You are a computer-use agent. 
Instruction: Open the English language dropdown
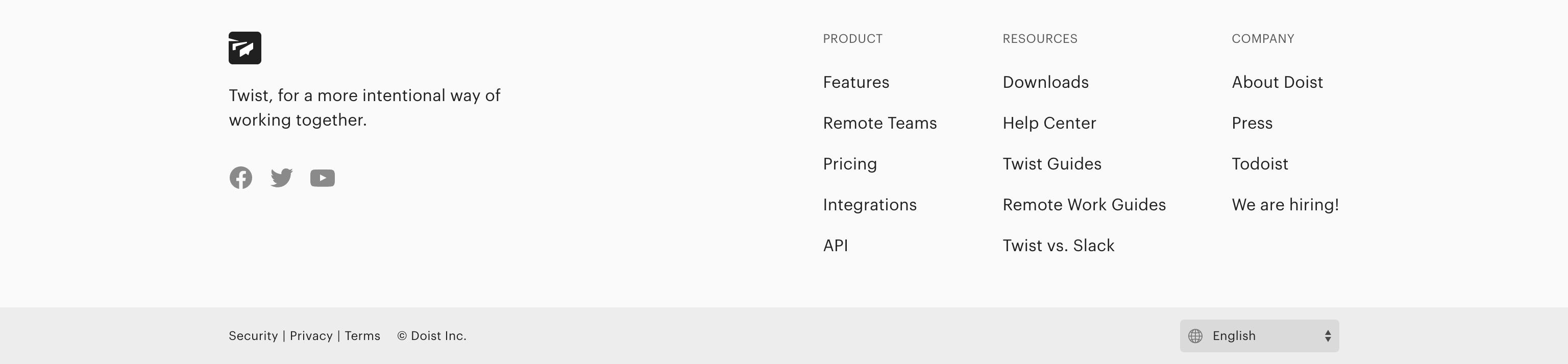(x=1259, y=335)
